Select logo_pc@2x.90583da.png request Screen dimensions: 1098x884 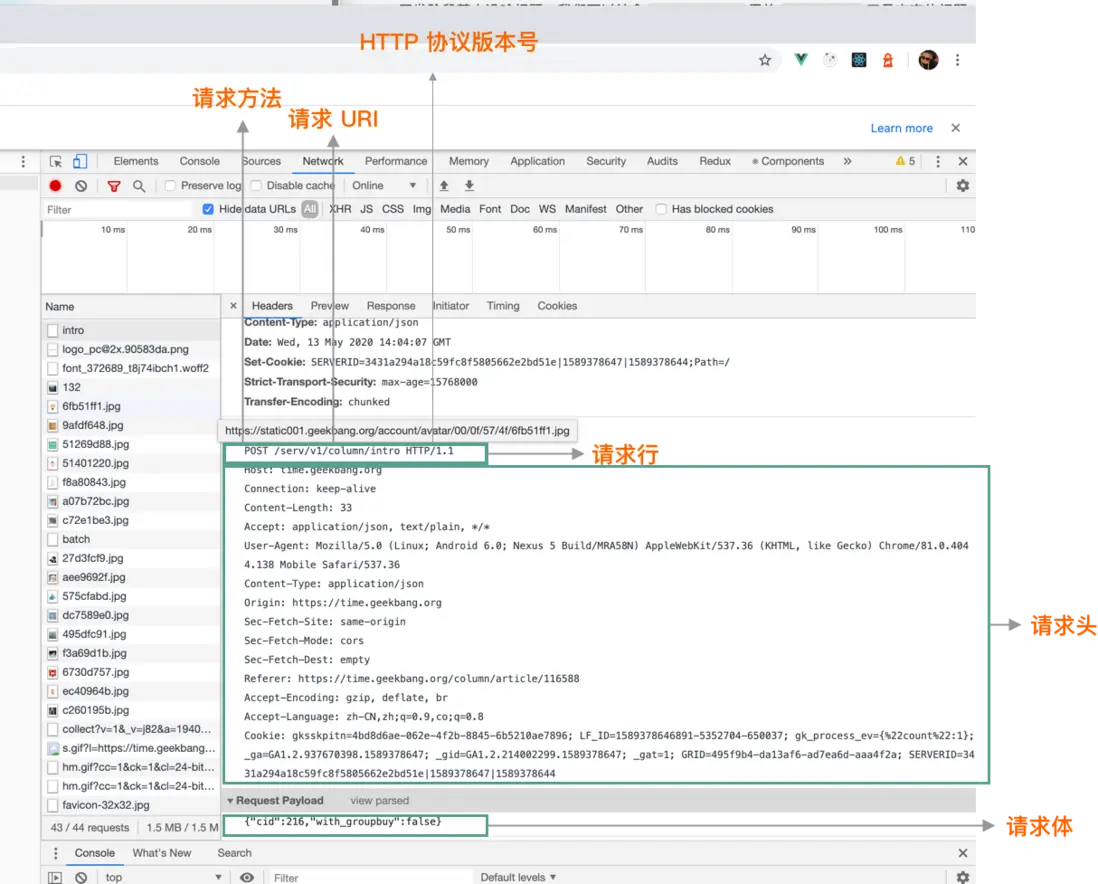[131, 349]
